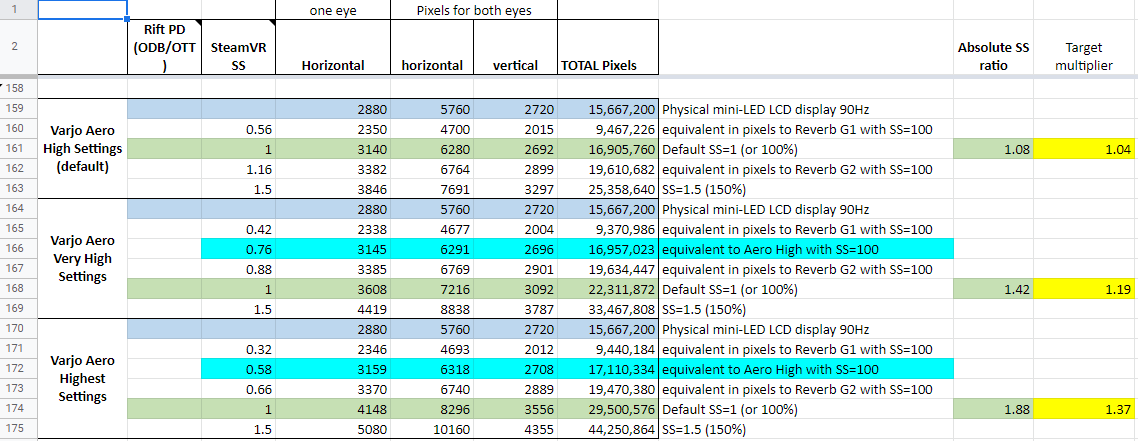Select the 0.32 SteamVR SS cell

pos(238,350)
